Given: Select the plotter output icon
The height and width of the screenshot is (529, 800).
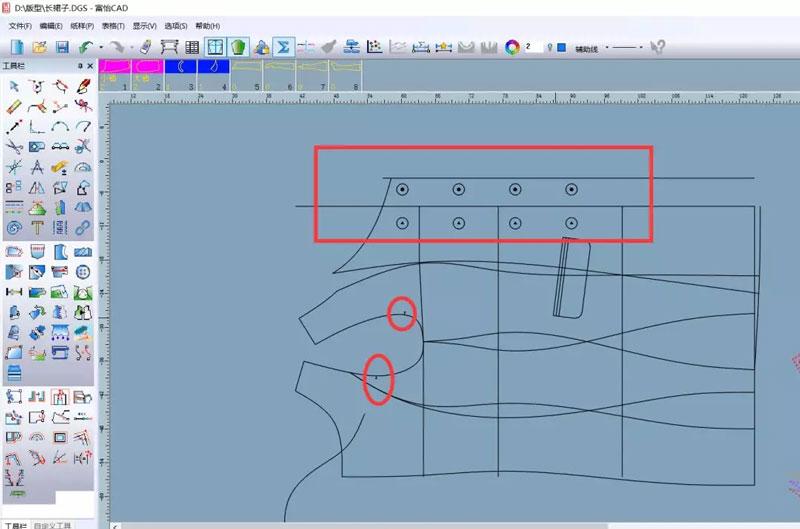Looking at the screenshot, I should tap(169, 47).
